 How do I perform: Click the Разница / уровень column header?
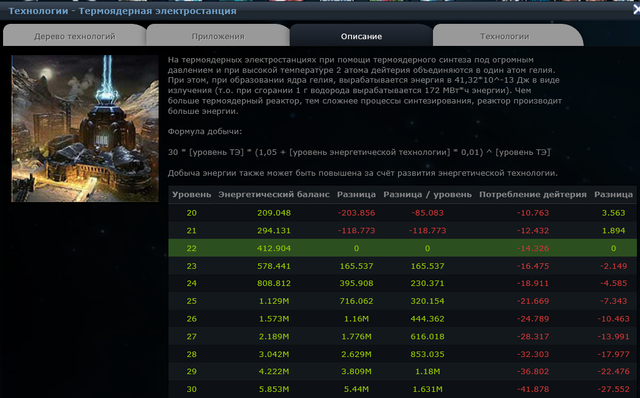point(427,194)
